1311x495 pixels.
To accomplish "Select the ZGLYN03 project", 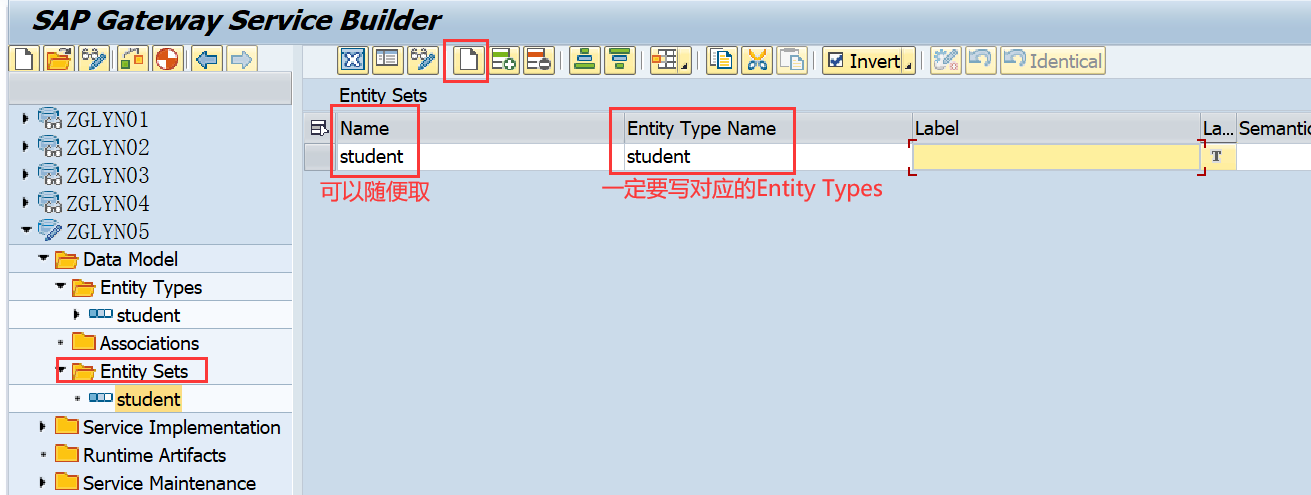I will (107, 176).
